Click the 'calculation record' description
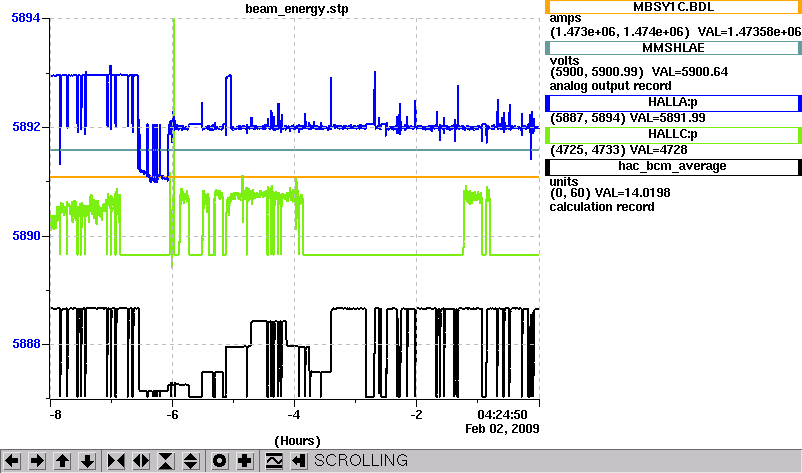The height and width of the screenshot is (473, 802). coord(602,207)
